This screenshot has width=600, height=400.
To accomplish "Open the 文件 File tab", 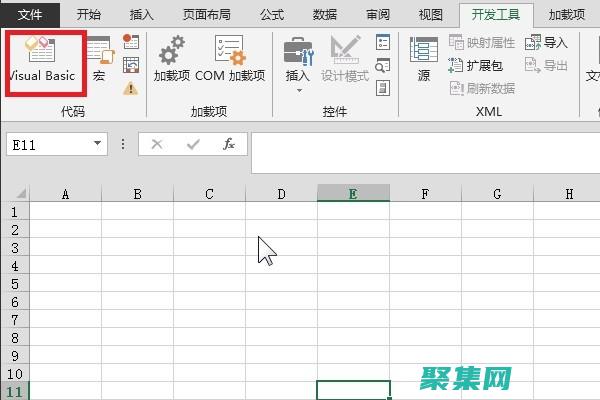I will click(x=30, y=15).
